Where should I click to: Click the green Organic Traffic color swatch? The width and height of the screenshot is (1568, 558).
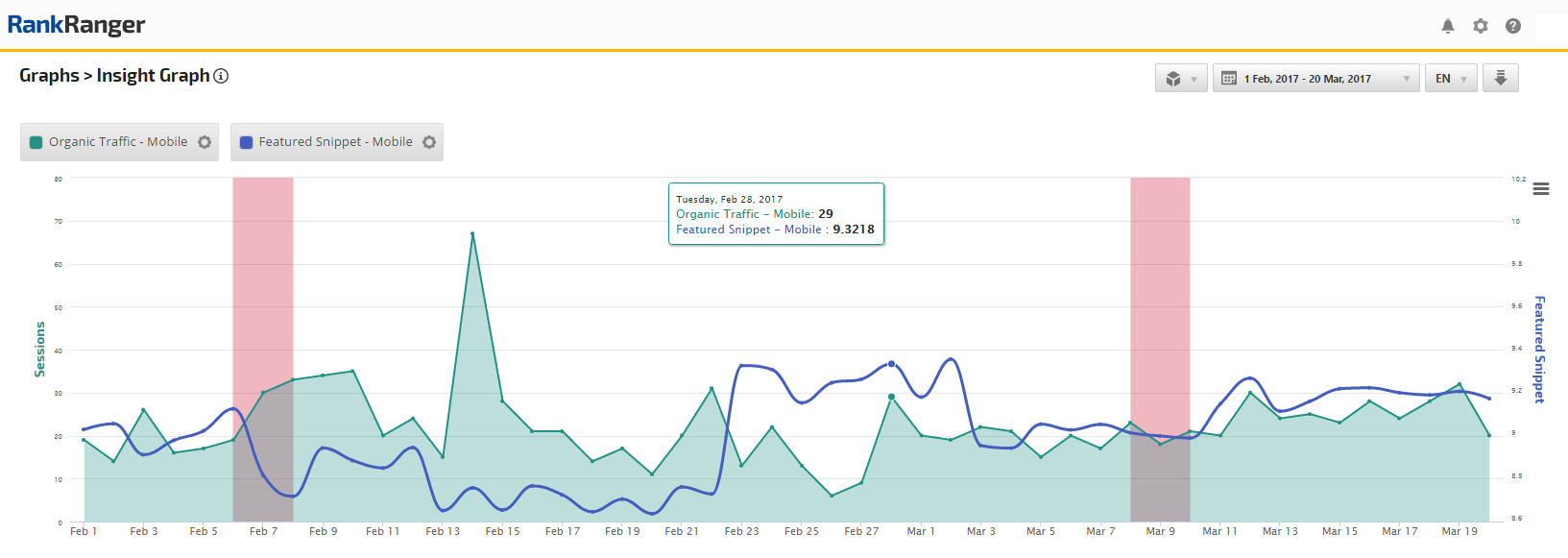pyautogui.click(x=36, y=142)
